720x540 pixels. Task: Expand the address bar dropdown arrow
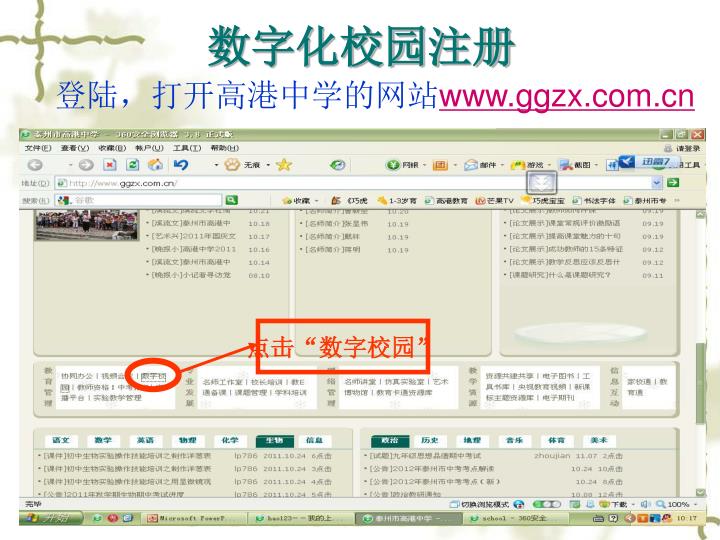pyautogui.click(x=657, y=183)
